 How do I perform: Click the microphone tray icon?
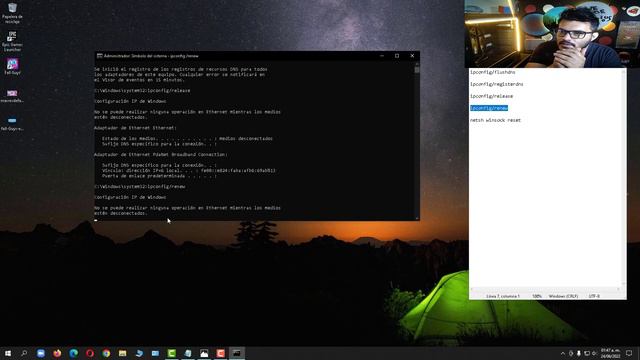click(579, 353)
